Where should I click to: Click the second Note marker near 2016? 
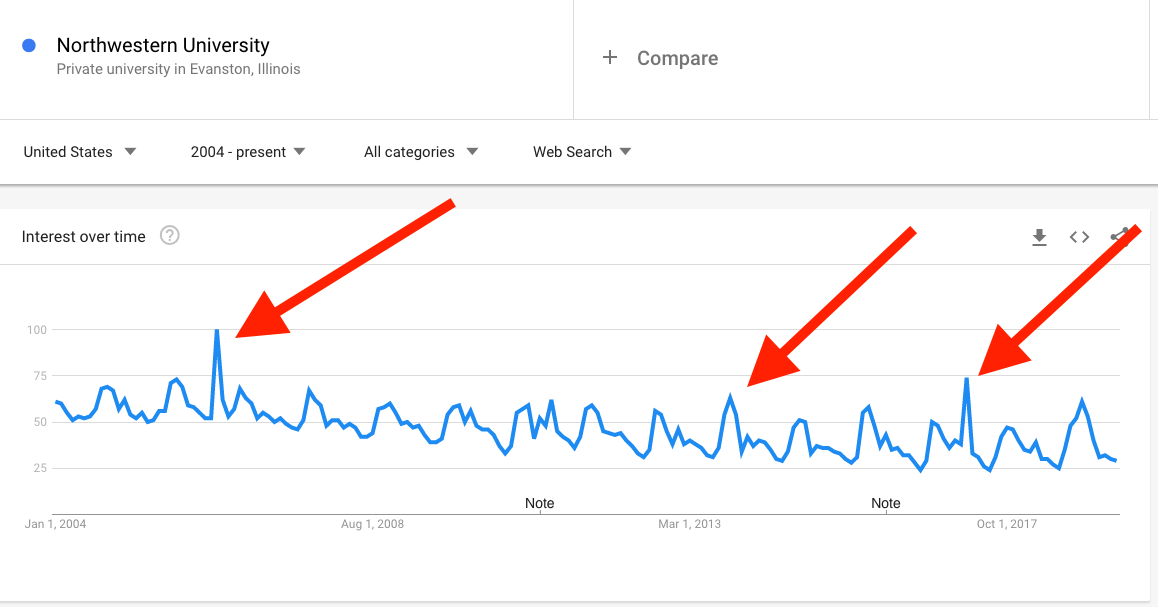click(x=885, y=503)
